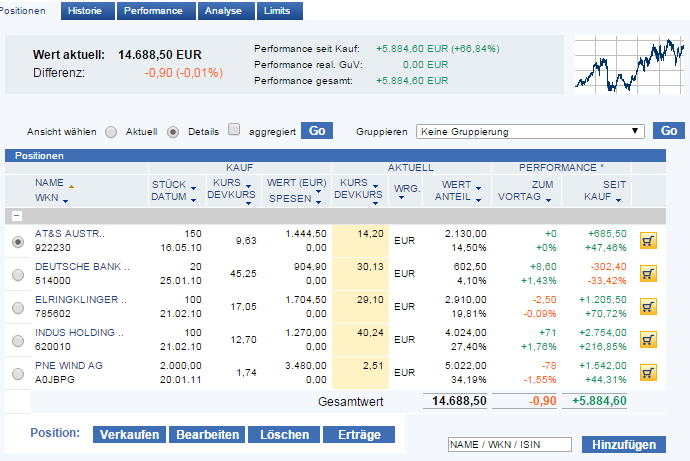Click the cart icon for ELRINGKLINGER row

pyautogui.click(x=648, y=307)
